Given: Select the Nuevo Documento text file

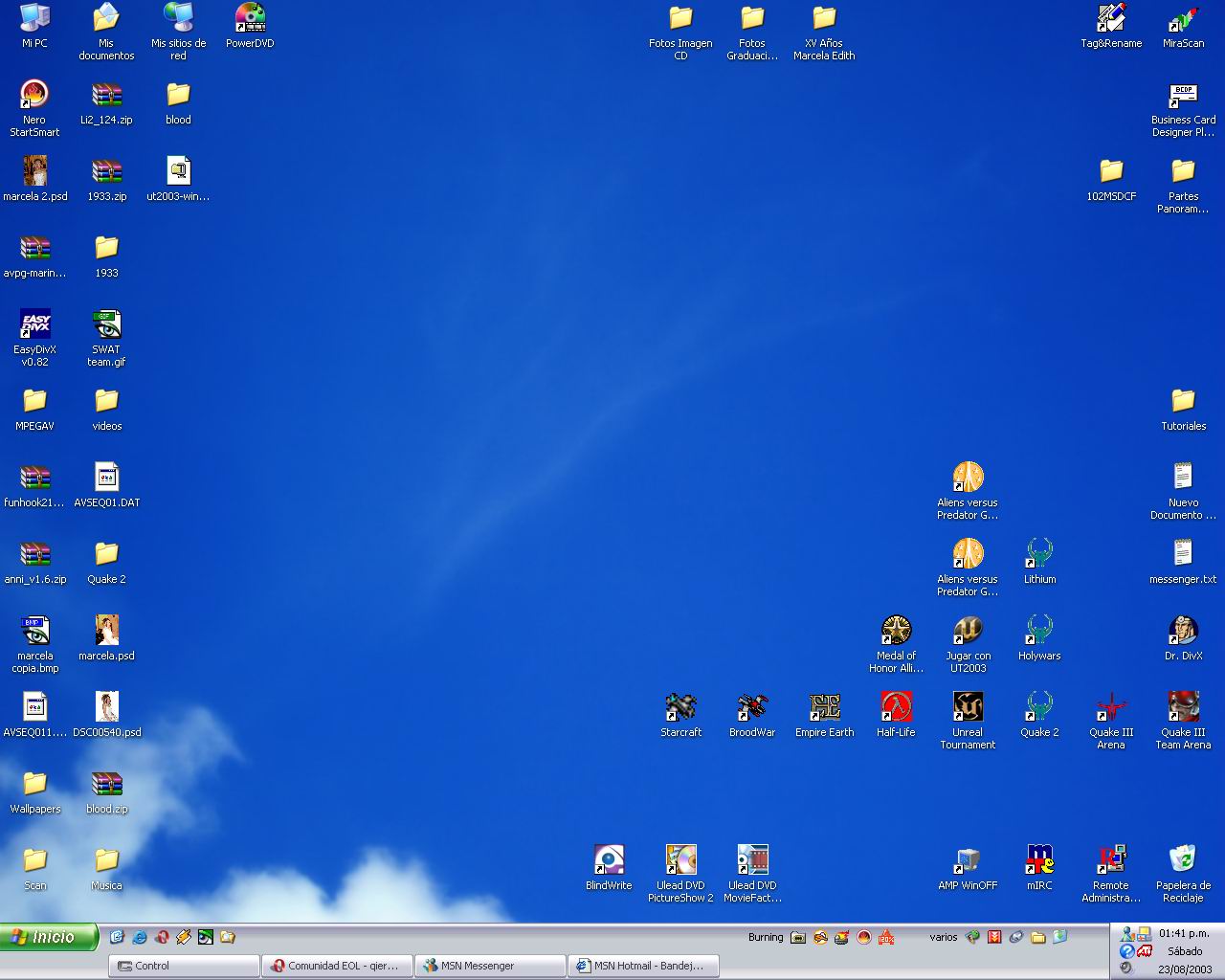Looking at the screenshot, I should pos(1183,477).
